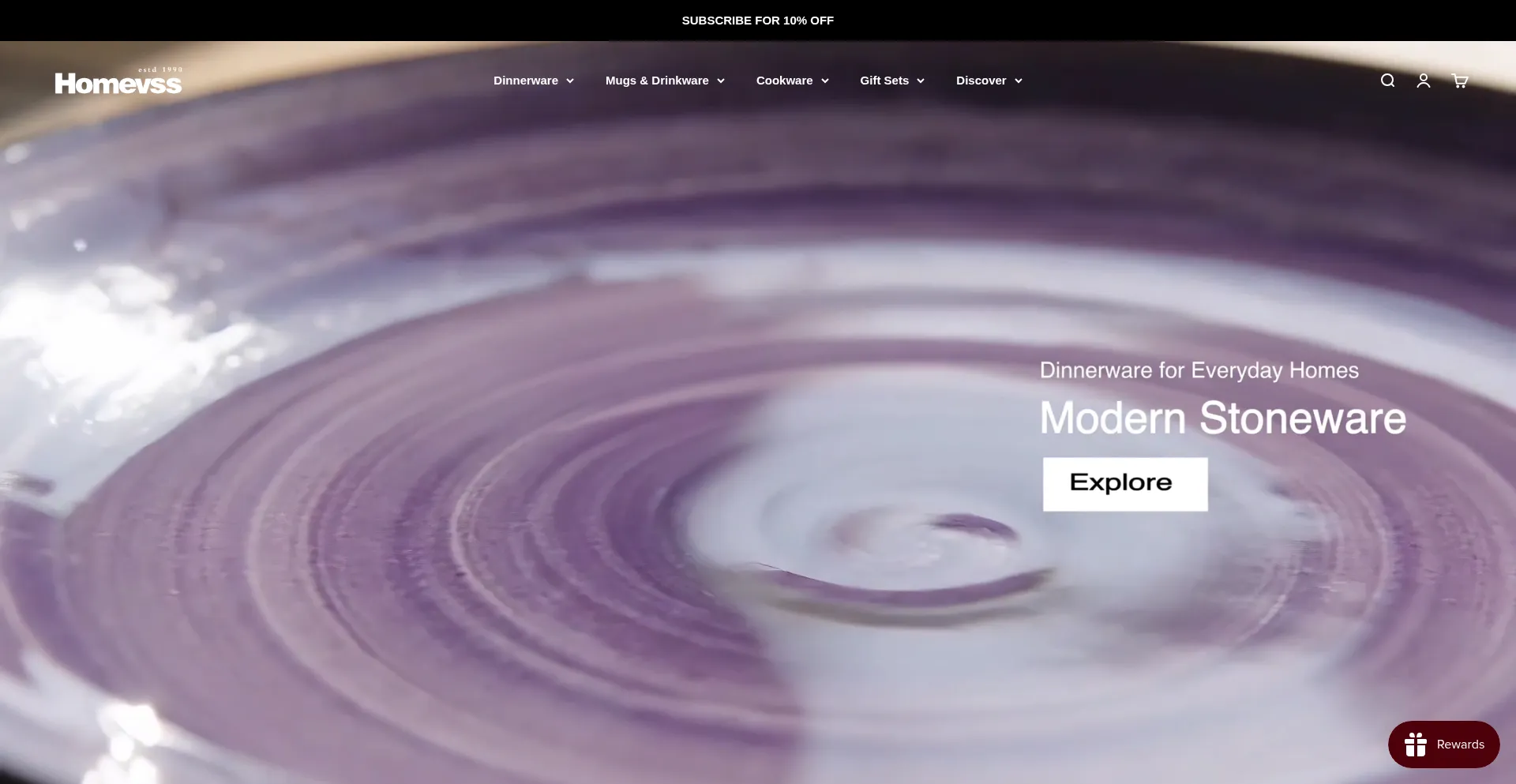Click the Modern Stoneware heading
The width and height of the screenshot is (1516, 784).
[1223, 418]
